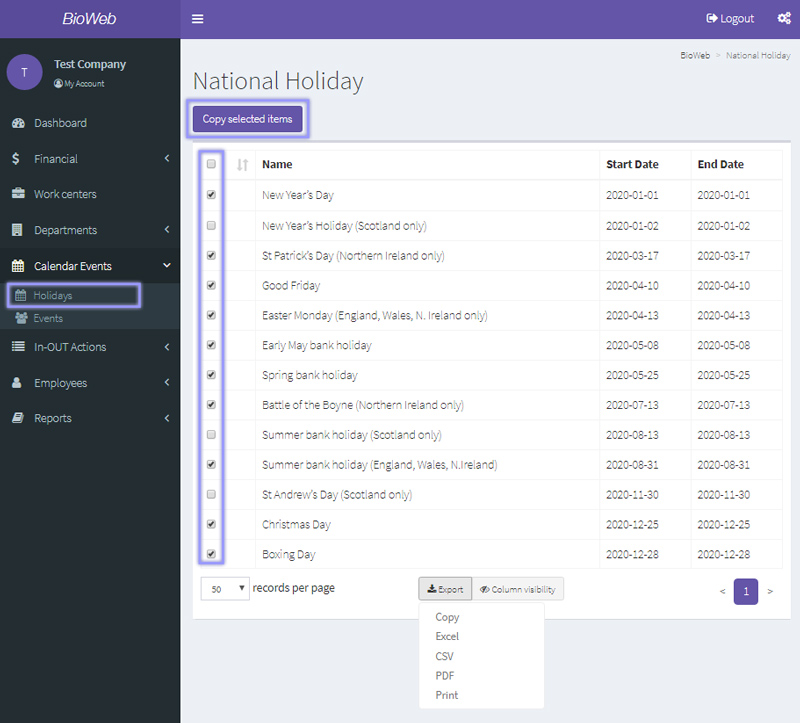Open the settings gears icon in the top bar

click(x=785, y=19)
